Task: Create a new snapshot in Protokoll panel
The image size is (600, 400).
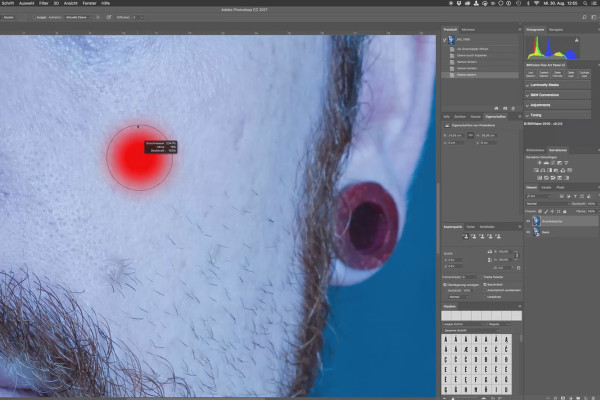Action: pos(505,108)
